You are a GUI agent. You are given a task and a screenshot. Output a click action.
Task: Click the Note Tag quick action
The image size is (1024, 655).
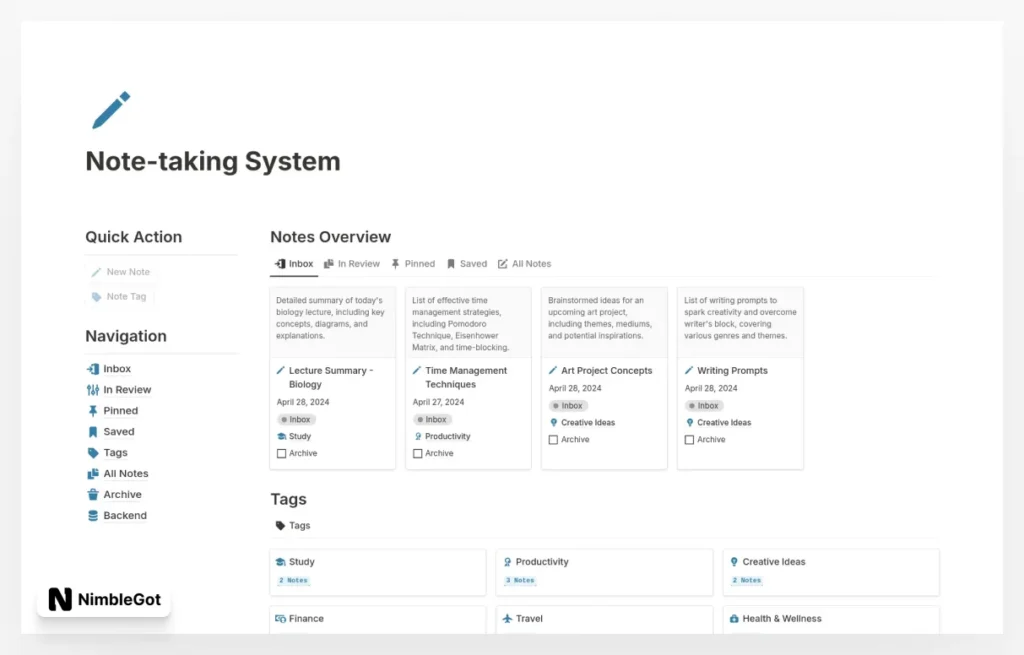(x=118, y=296)
